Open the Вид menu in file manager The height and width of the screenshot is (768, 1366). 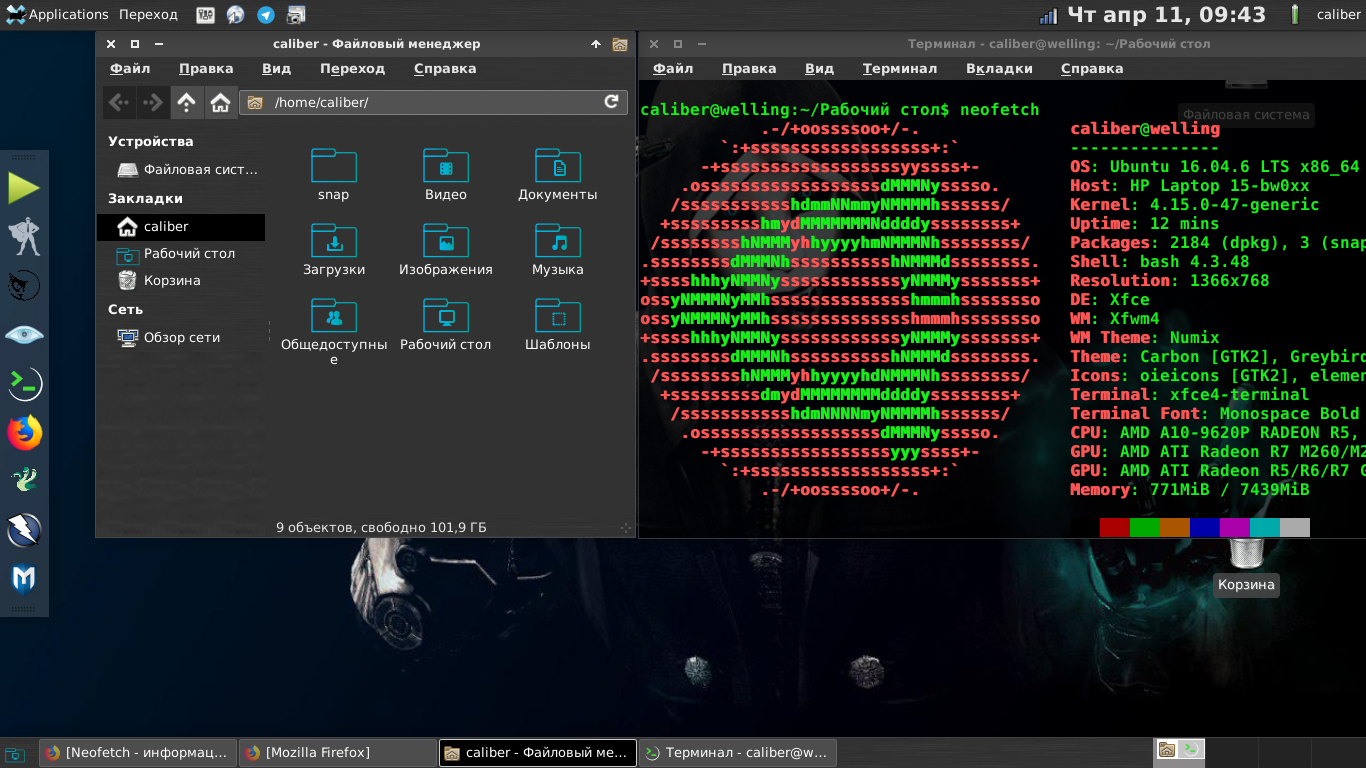(x=276, y=69)
